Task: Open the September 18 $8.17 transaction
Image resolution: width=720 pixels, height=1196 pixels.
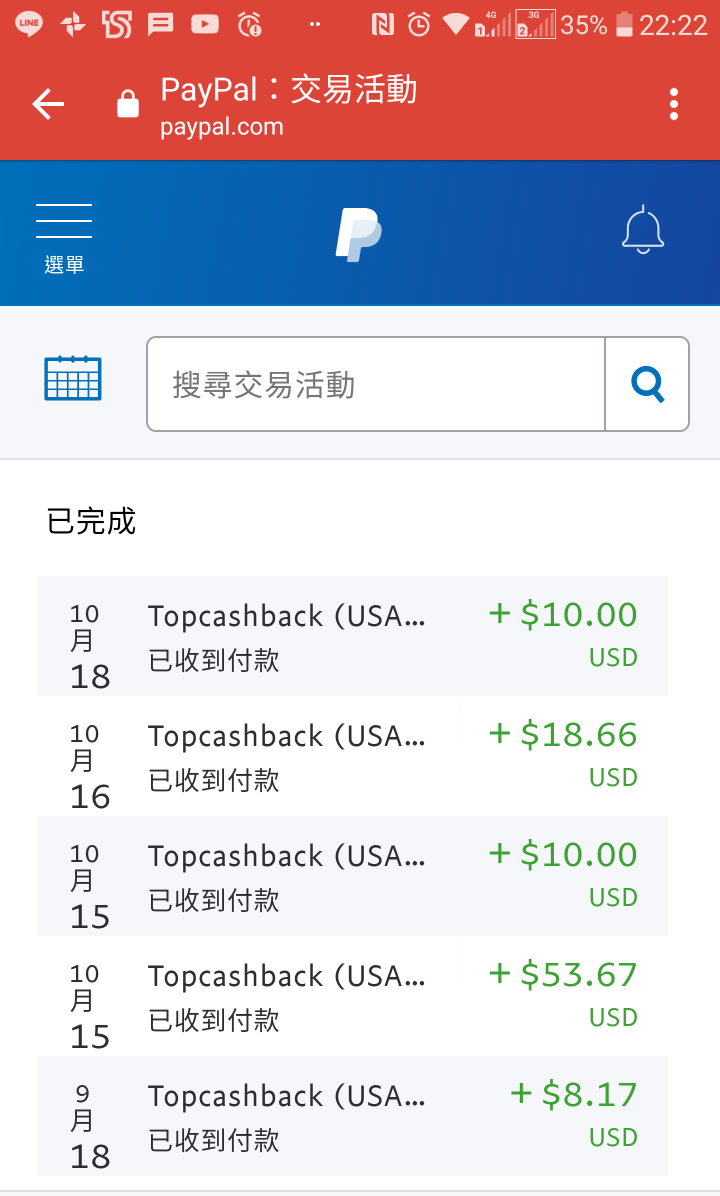Action: click(x=352, y=1115)
